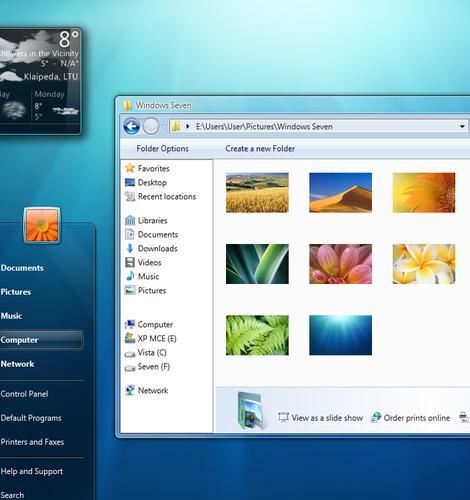The image size is (470, 500).
Task: Open the address bar history dropdown arrow
Action: tap(462, 126)
